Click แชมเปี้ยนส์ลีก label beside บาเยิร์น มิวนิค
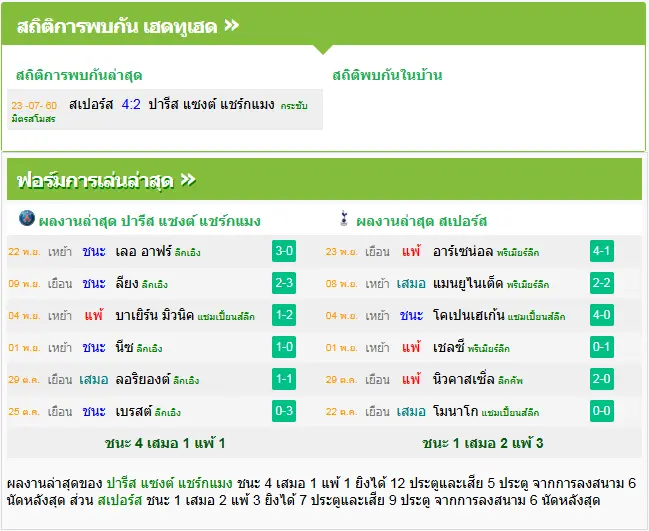The height and width of the screenshot is (531, 649). (x=226, y=317)
